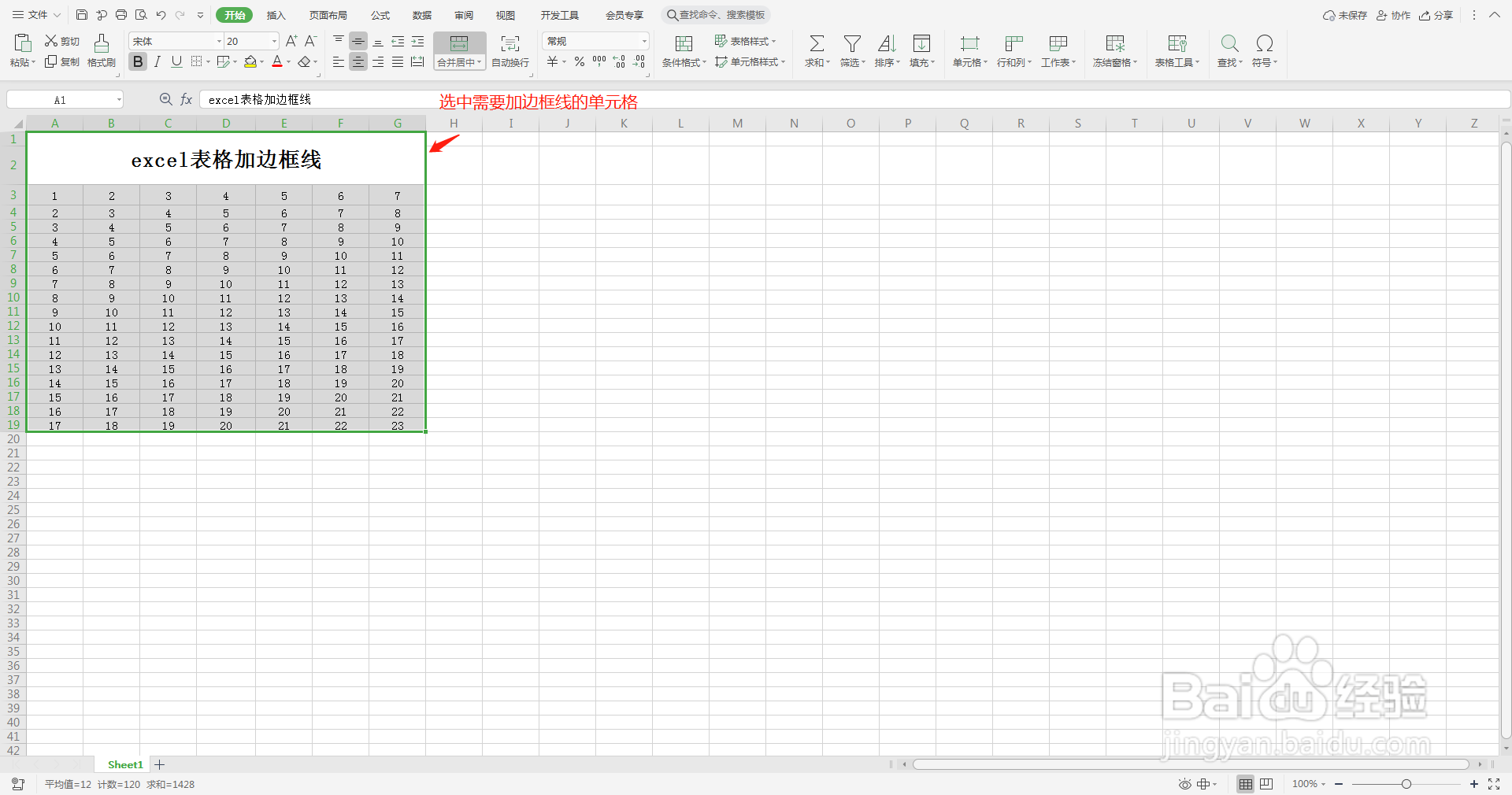Screen dimensions: 1512x795
Task: Click the Unsaved (未保存) cloud button
Action: 1345,15
